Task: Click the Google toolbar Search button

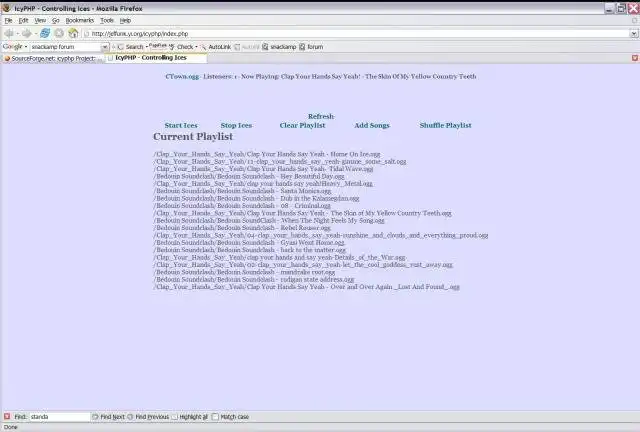Action: coord(131,47)
